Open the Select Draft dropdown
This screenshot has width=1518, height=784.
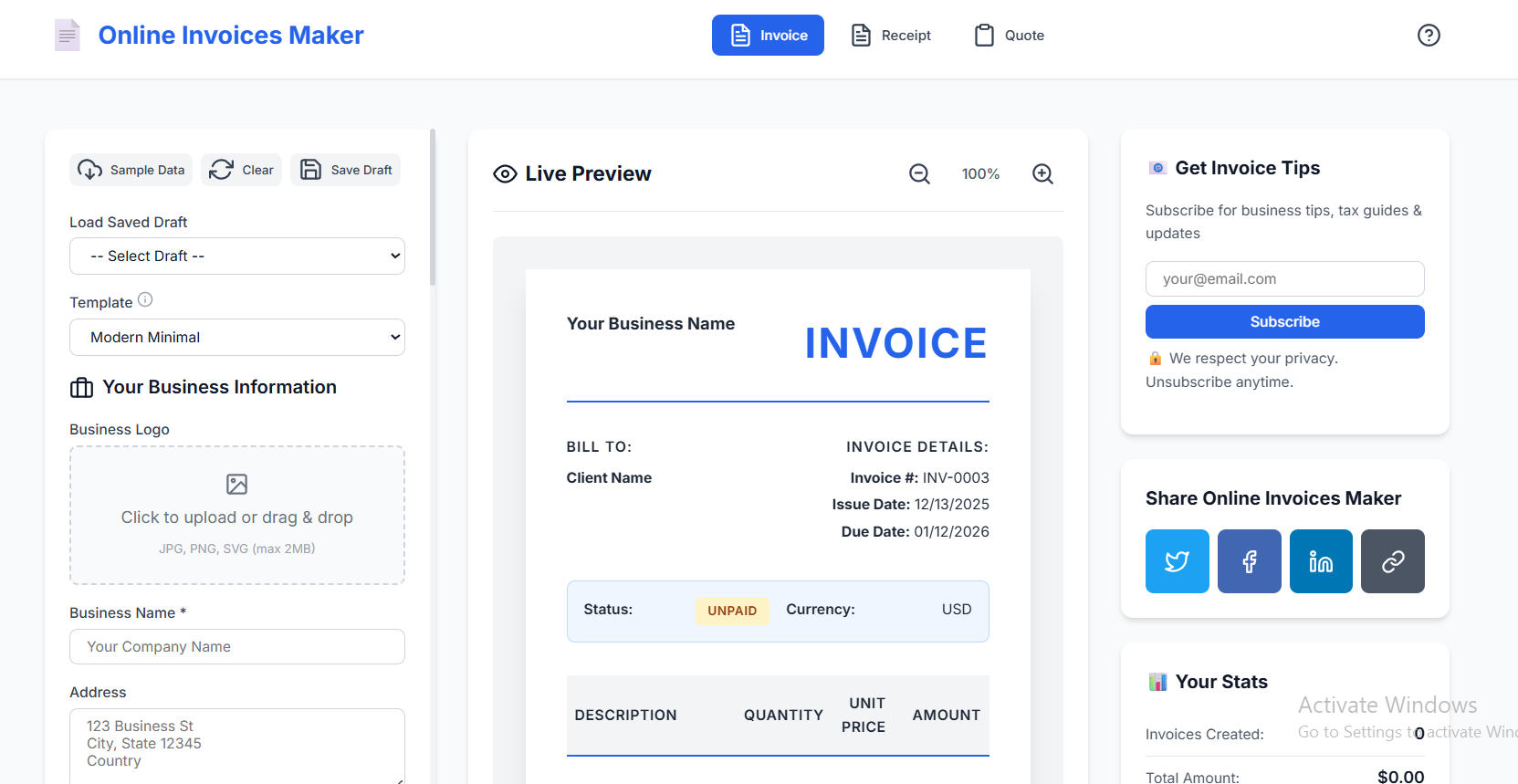point(237,256)
